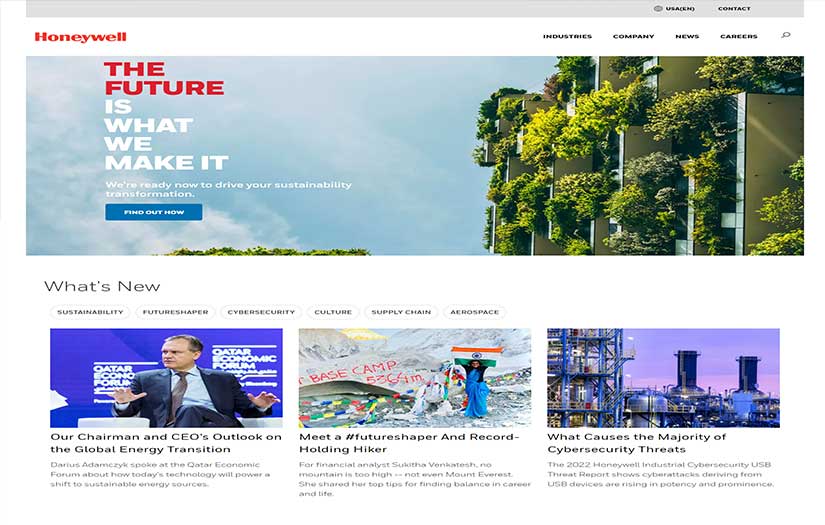
Task: Open 'Meet a #futureshaper' headline
Action: [409, 443]
